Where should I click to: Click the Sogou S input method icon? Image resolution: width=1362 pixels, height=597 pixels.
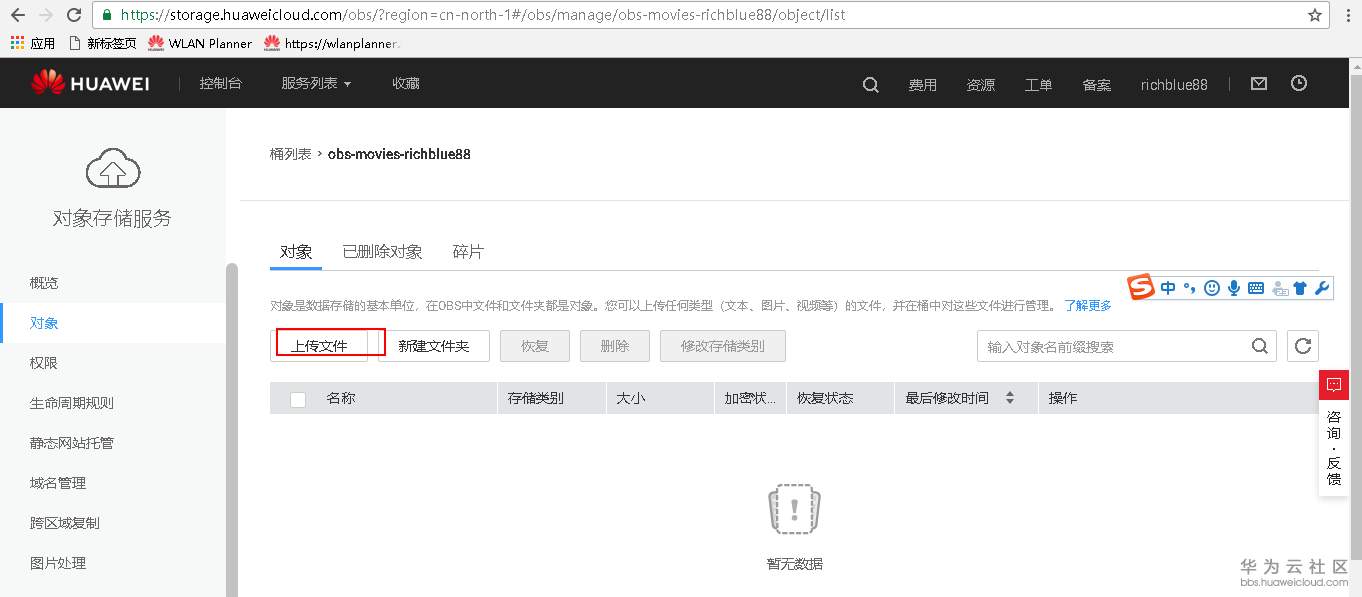click(x=1141, y=288)
